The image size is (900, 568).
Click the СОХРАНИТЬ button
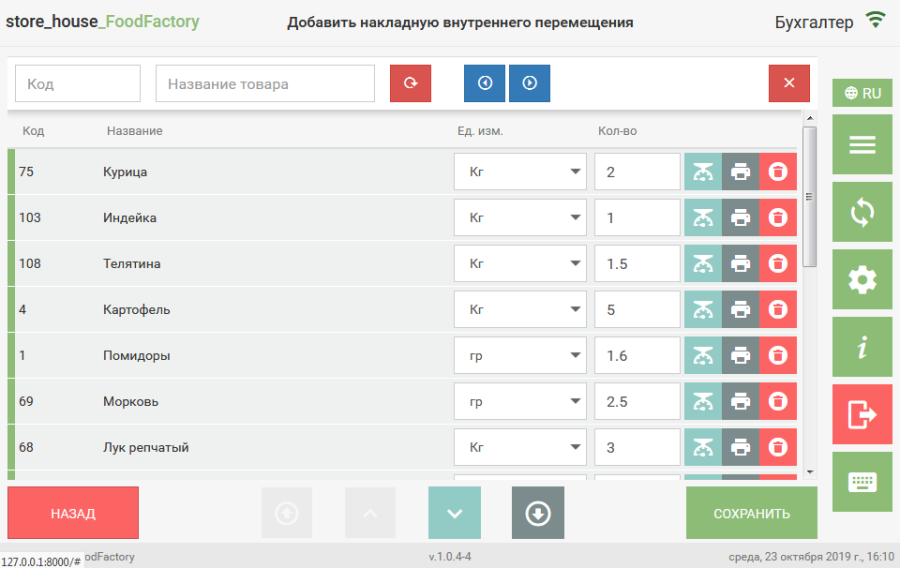751,514
